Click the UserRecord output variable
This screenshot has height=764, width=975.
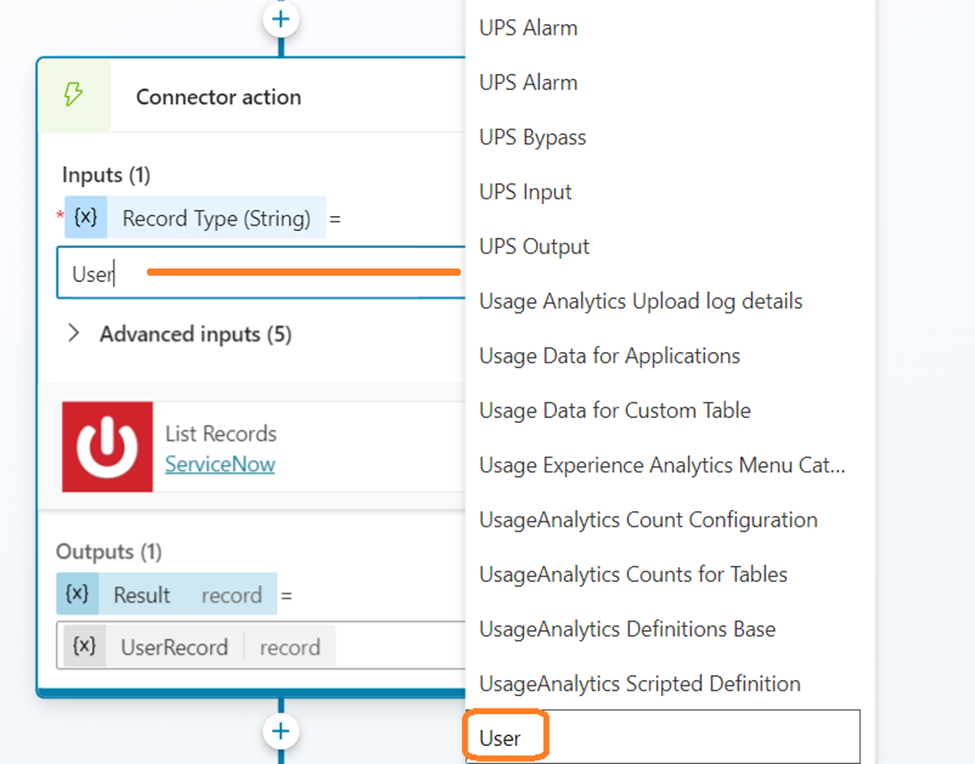tap(174, 647)
